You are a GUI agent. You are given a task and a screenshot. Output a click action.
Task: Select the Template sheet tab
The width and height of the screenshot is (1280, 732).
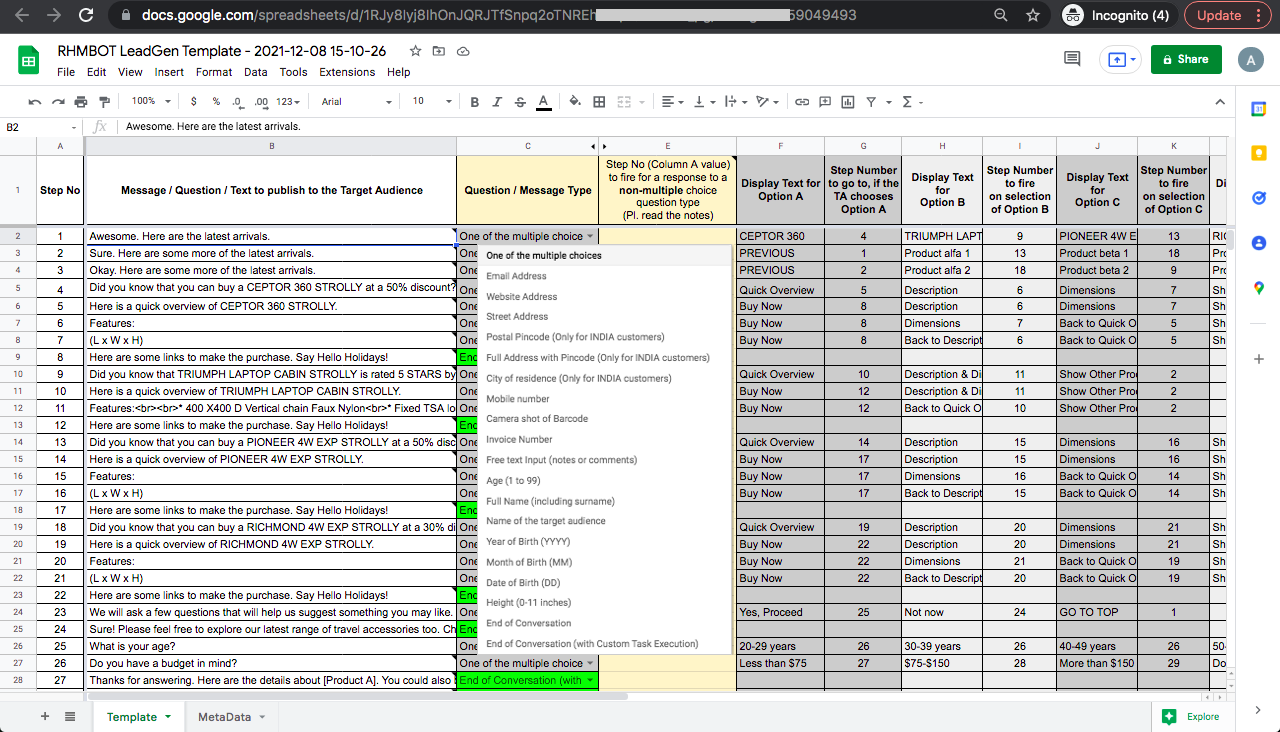click(139, 717)
